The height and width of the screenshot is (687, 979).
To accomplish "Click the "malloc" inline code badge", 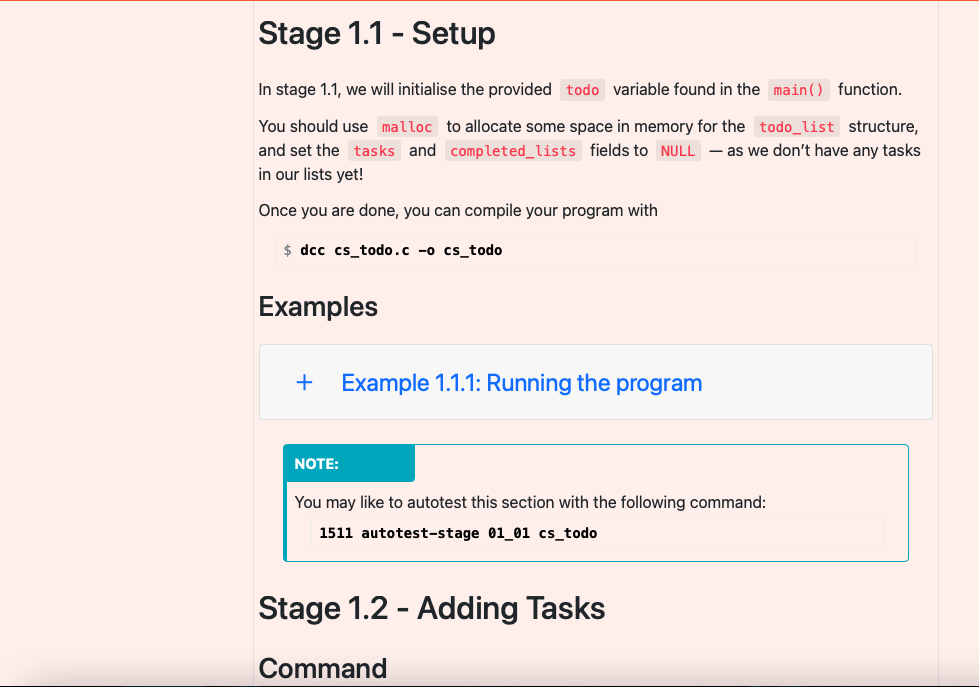I will pos(407,126).
